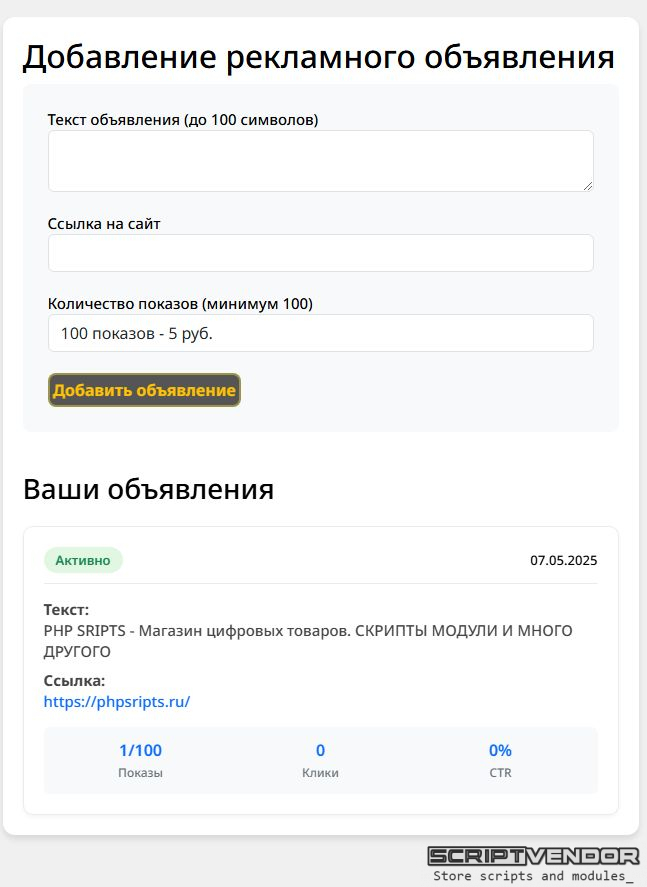This screenshot has height=887, width=647.
Task: Click the 'Показы' label under the counter
Action: click(x=140, y=773)
